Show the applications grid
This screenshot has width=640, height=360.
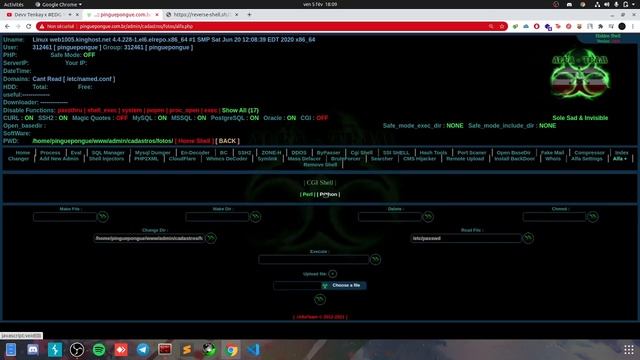(629, 350)
